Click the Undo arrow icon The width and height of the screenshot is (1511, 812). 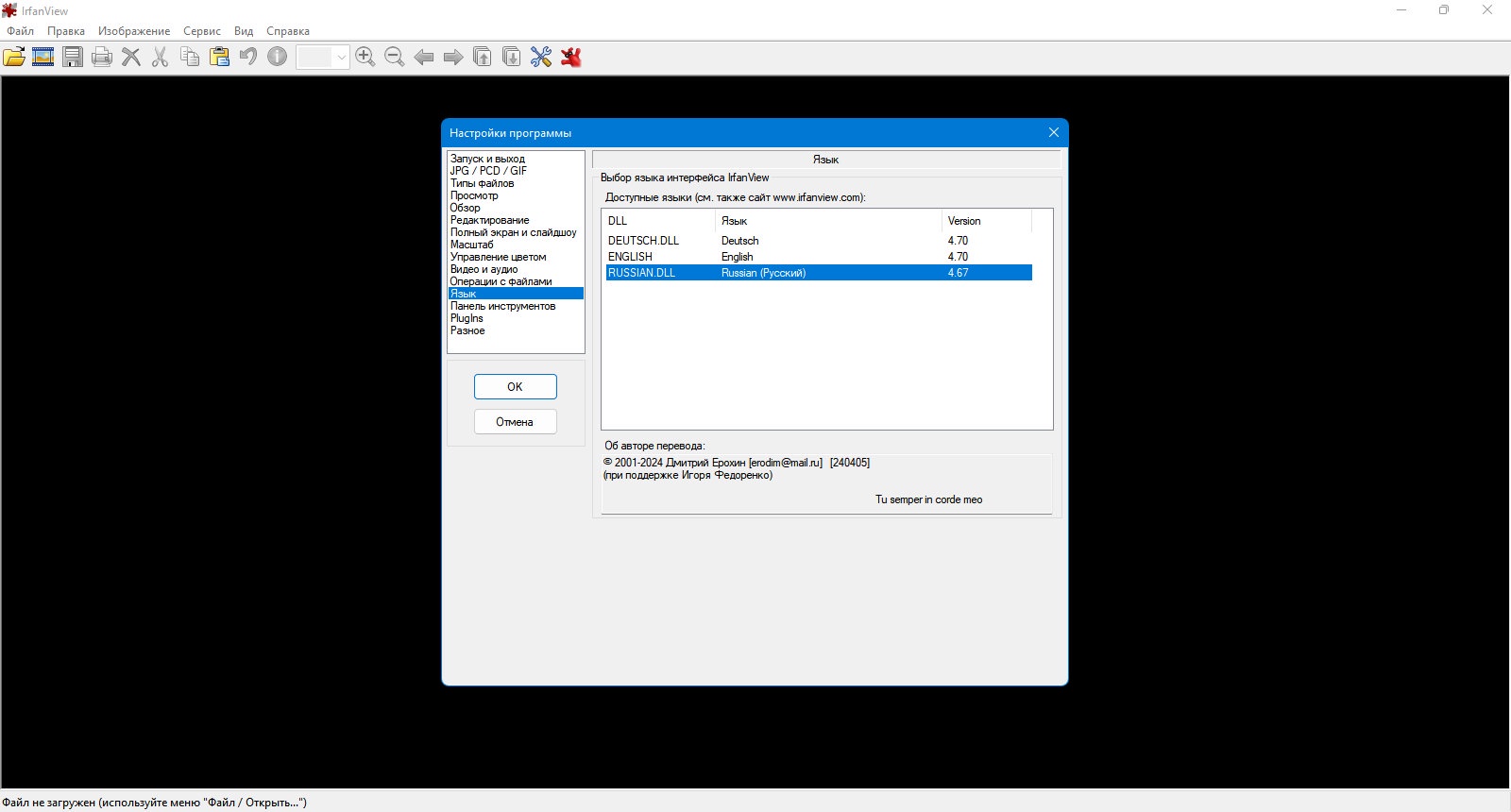click(x=248, y=57)
